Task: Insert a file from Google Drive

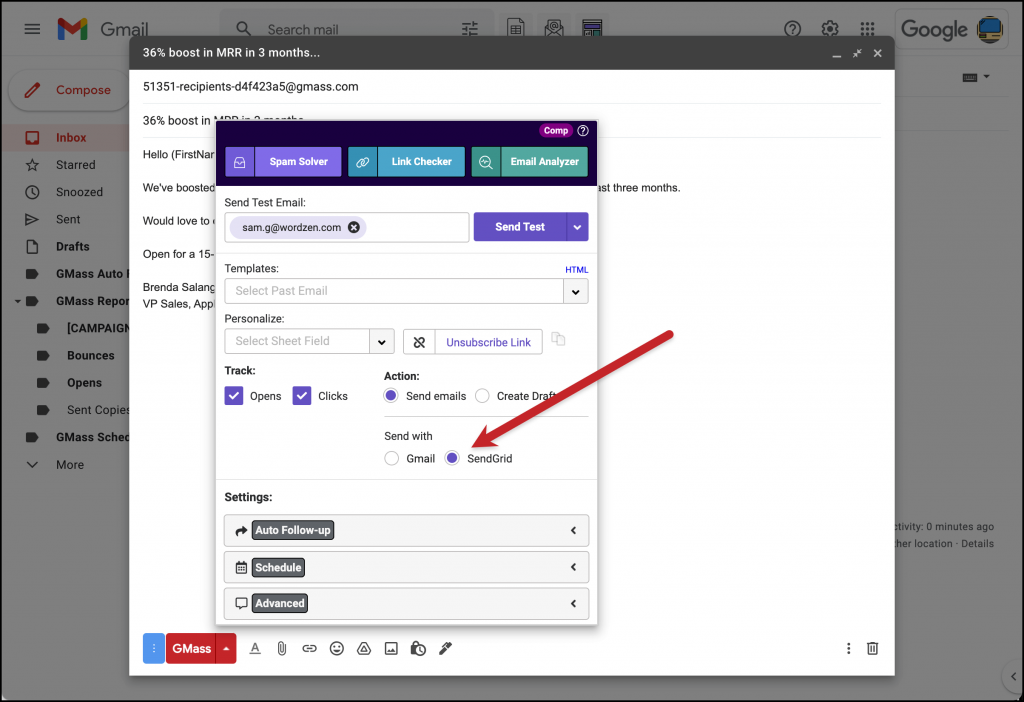Action: [x=364, y=648]
